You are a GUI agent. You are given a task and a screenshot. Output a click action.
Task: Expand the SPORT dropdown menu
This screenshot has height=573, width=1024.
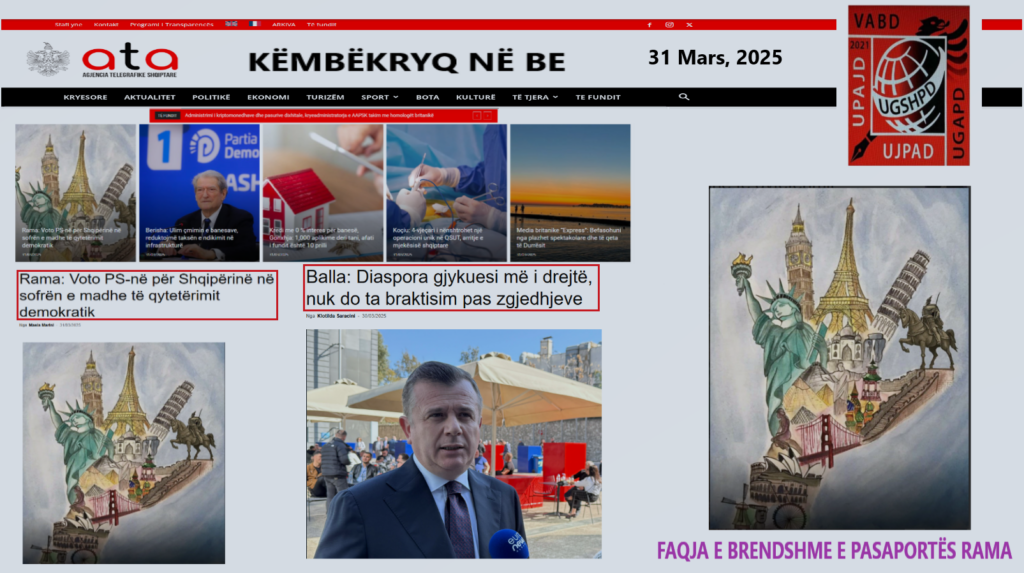[x=379, y=97]
